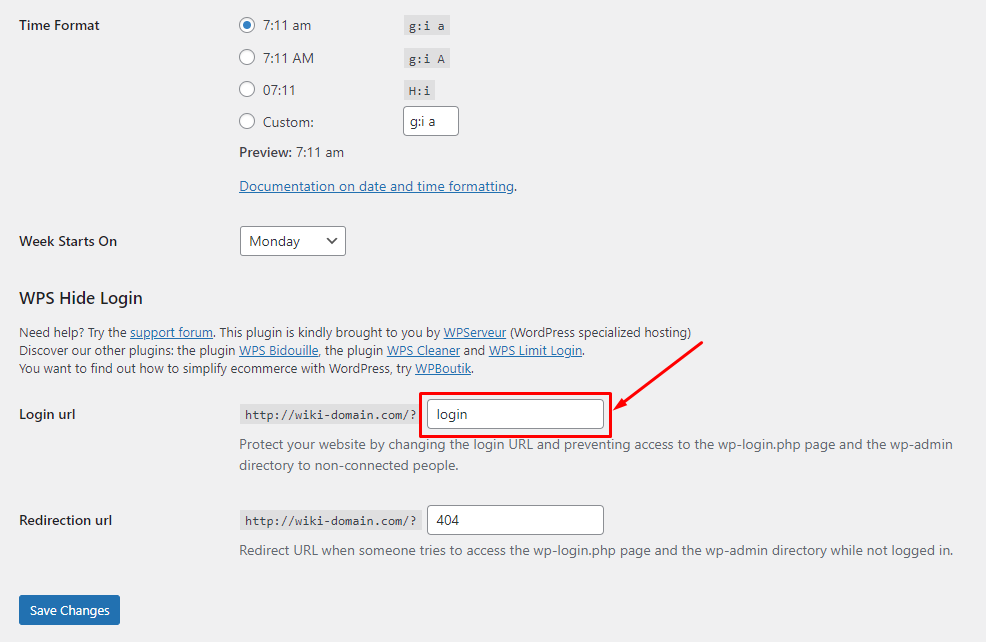Select the 7:11 am time format radio

point(247,25)
